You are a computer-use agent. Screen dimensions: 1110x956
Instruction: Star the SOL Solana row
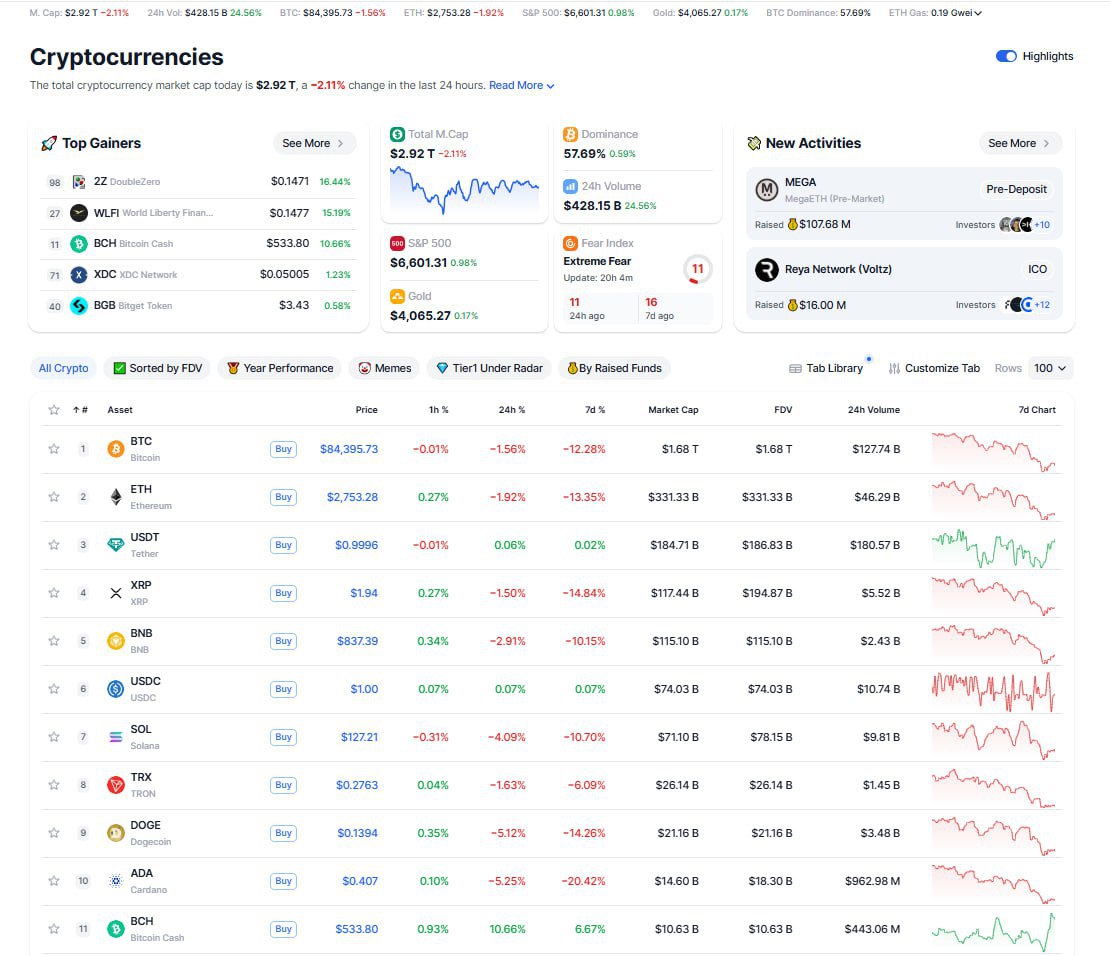[x=54, y=736]
